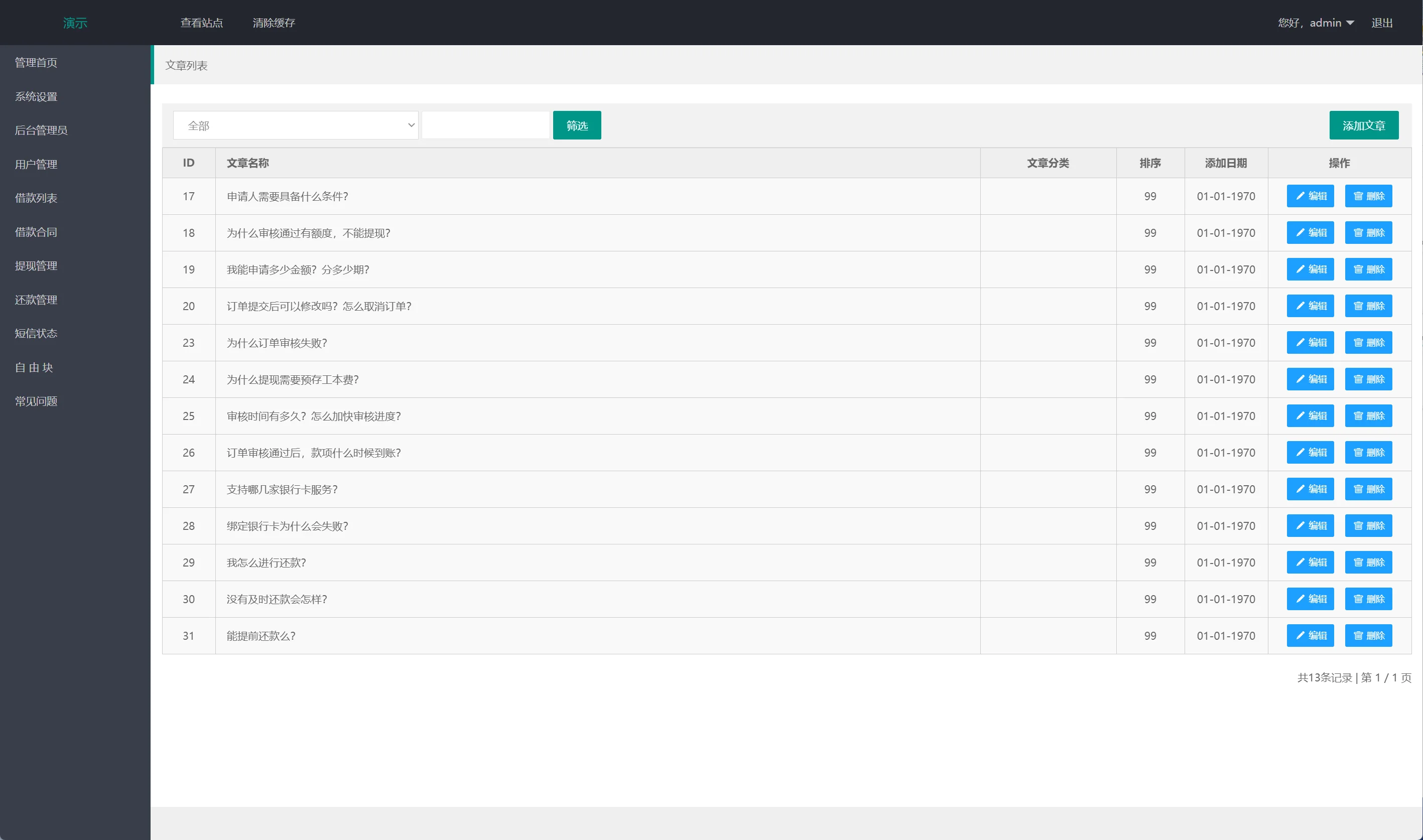1423x840 pixels.
Task: Click the 退出 logout link
Action: 1382,23
